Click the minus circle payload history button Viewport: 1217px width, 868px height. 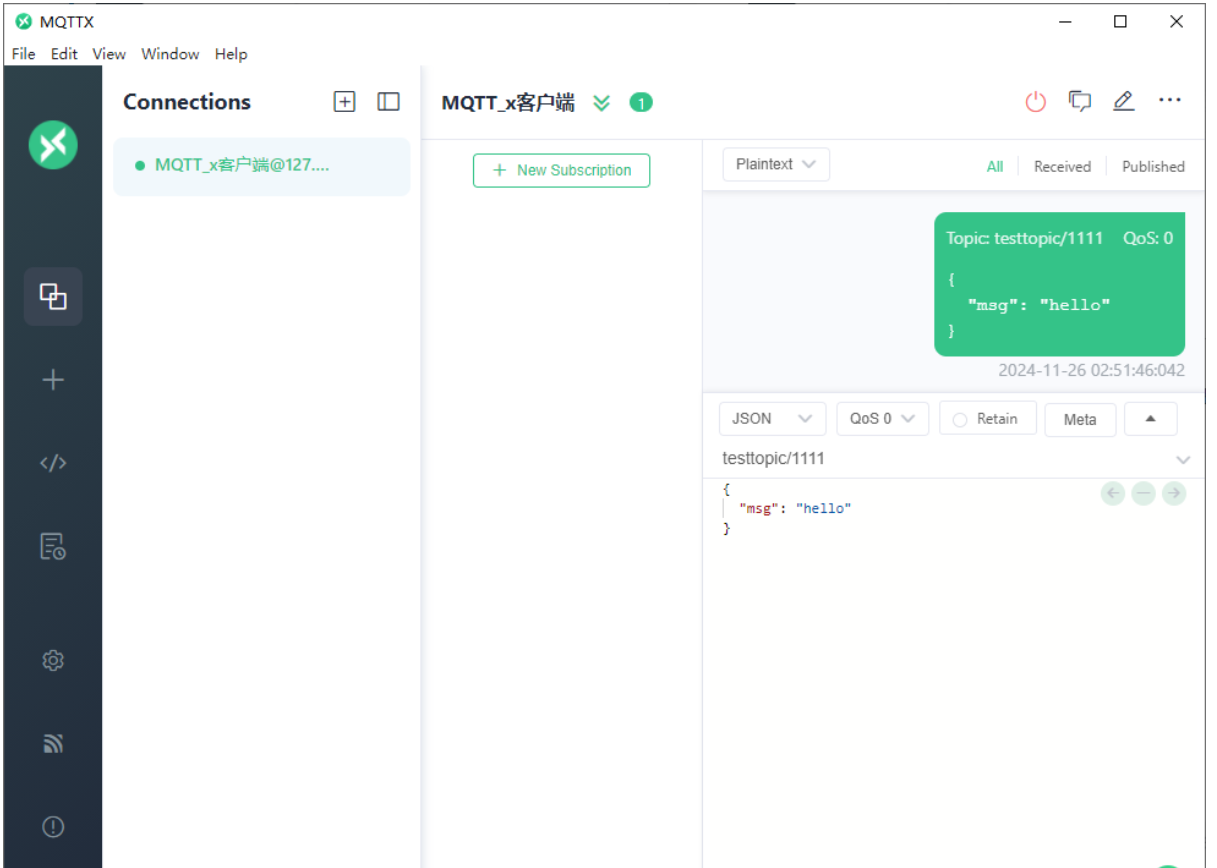tap(1144, 493)
